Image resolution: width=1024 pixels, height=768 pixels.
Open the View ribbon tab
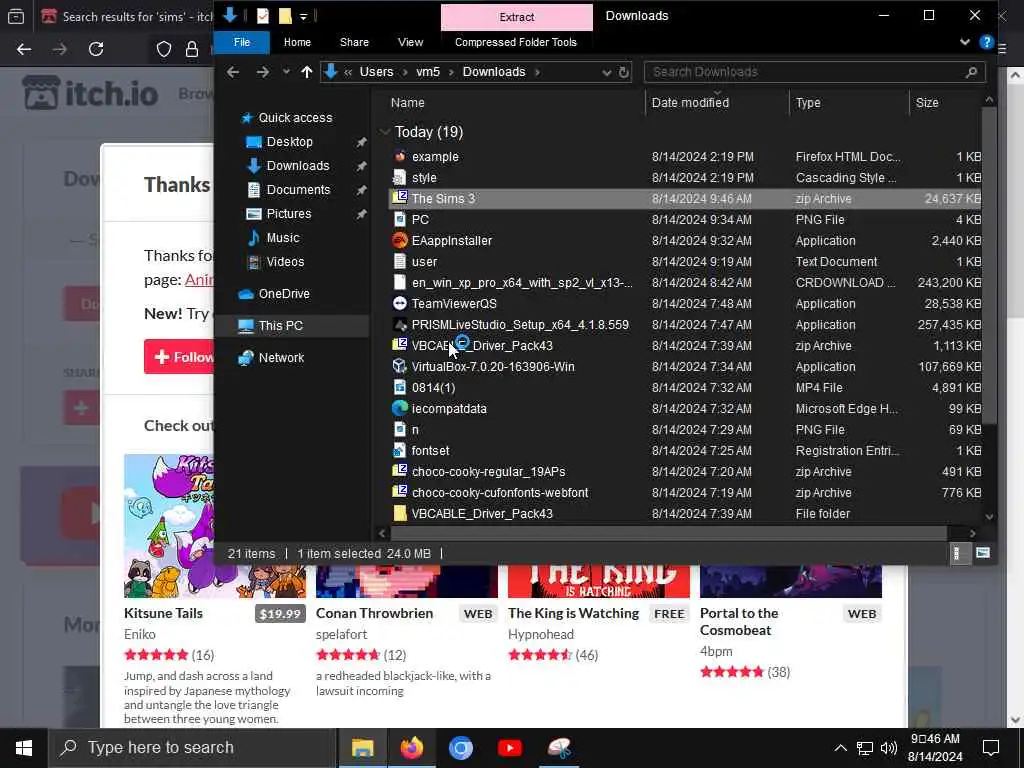point(410,42)
